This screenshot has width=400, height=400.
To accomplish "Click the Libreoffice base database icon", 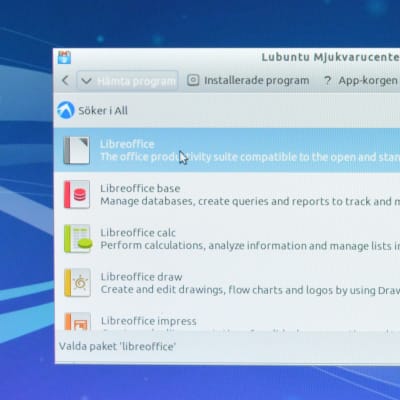I will (77, 195).
